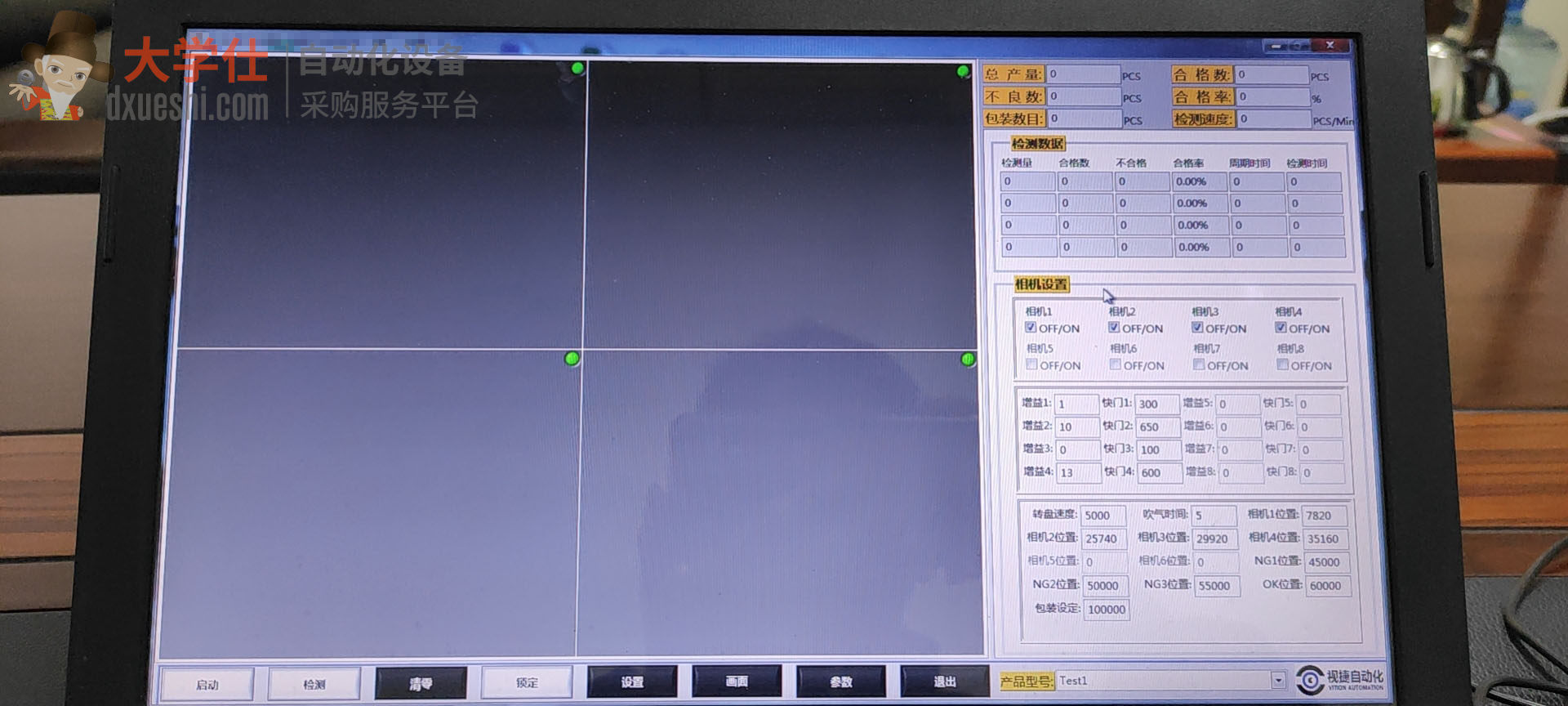
Task: Click the NG3位置 field showing 55000
Action: tap(1218, 586)
